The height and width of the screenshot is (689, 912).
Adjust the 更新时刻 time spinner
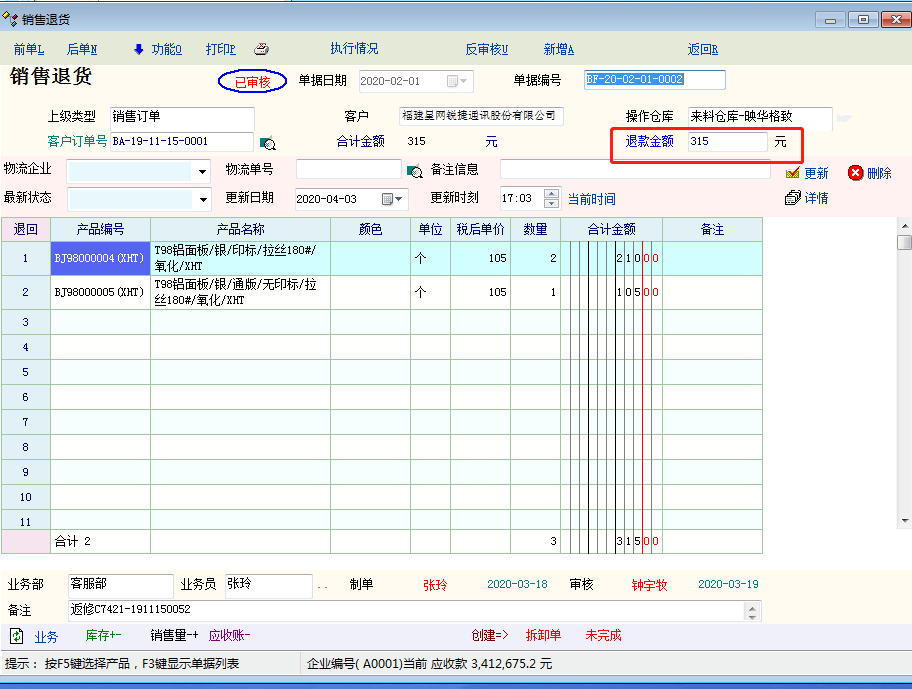[x=551, y=198]
